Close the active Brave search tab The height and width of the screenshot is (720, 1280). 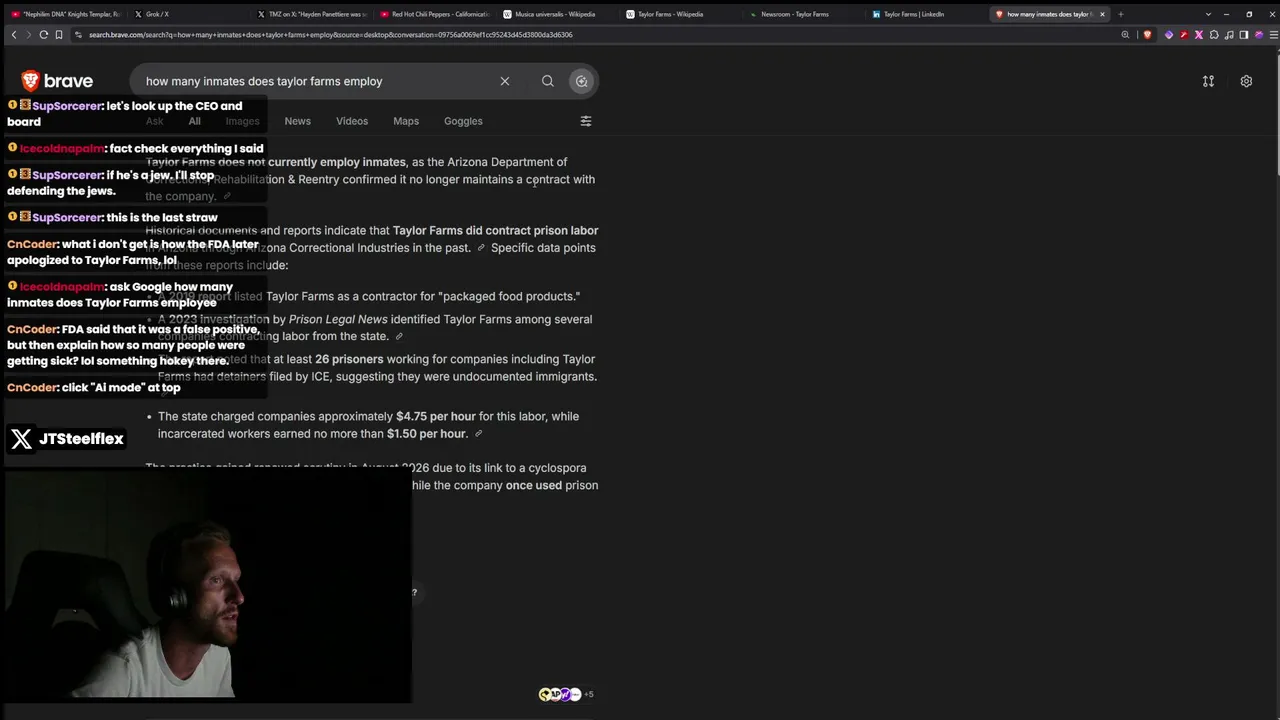click(x=1102, y=14)
